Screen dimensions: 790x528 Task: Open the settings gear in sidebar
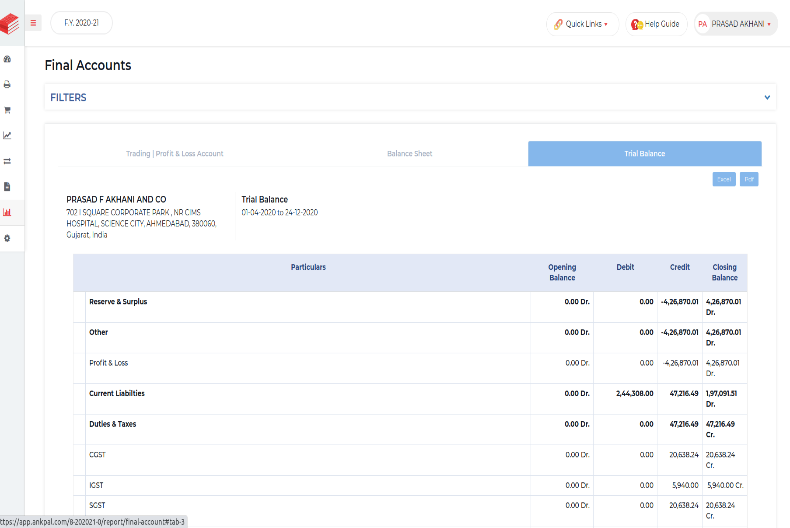pyautogui.click(x=8, y=238)
